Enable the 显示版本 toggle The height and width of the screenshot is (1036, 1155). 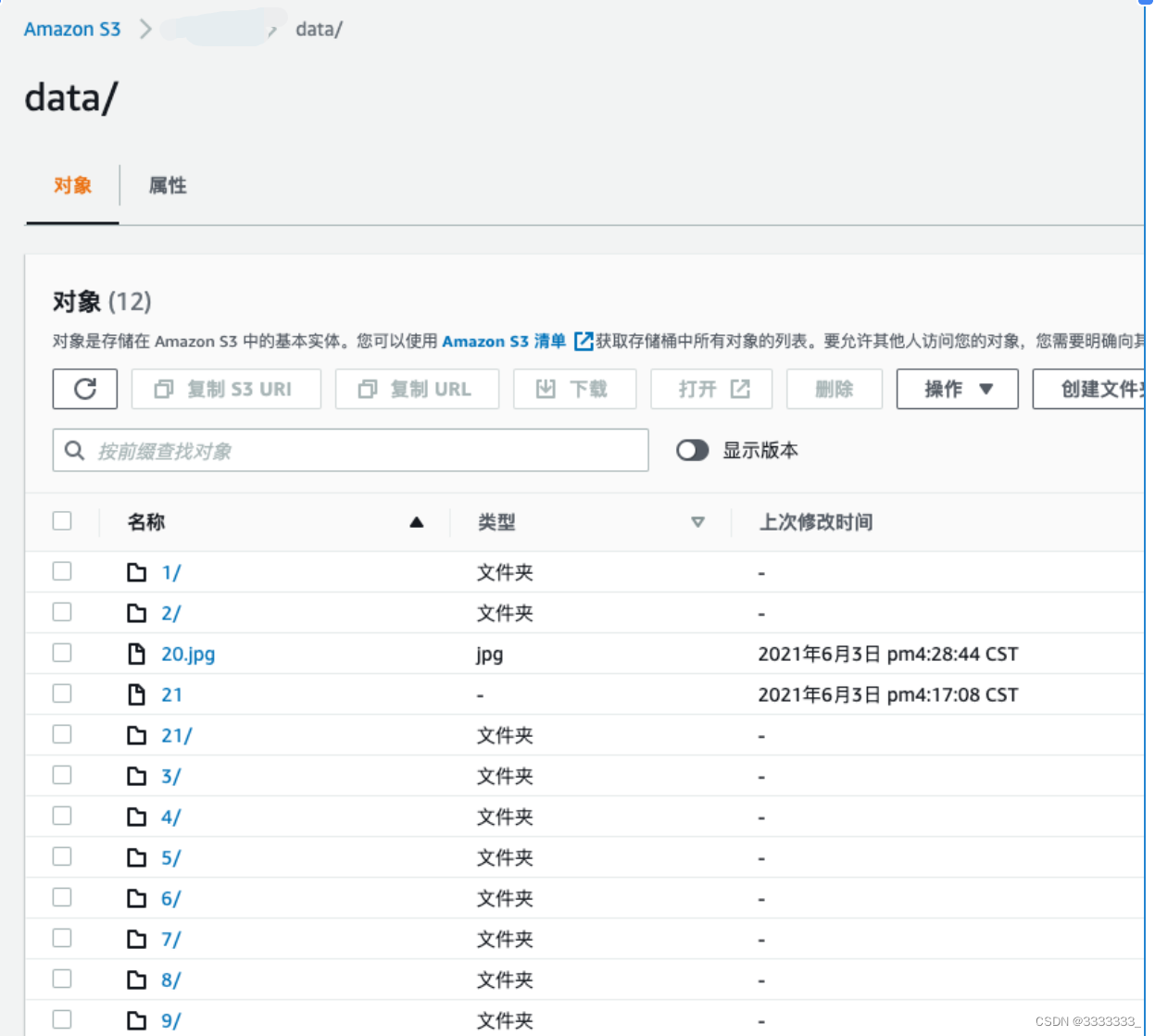click(693, 450)
